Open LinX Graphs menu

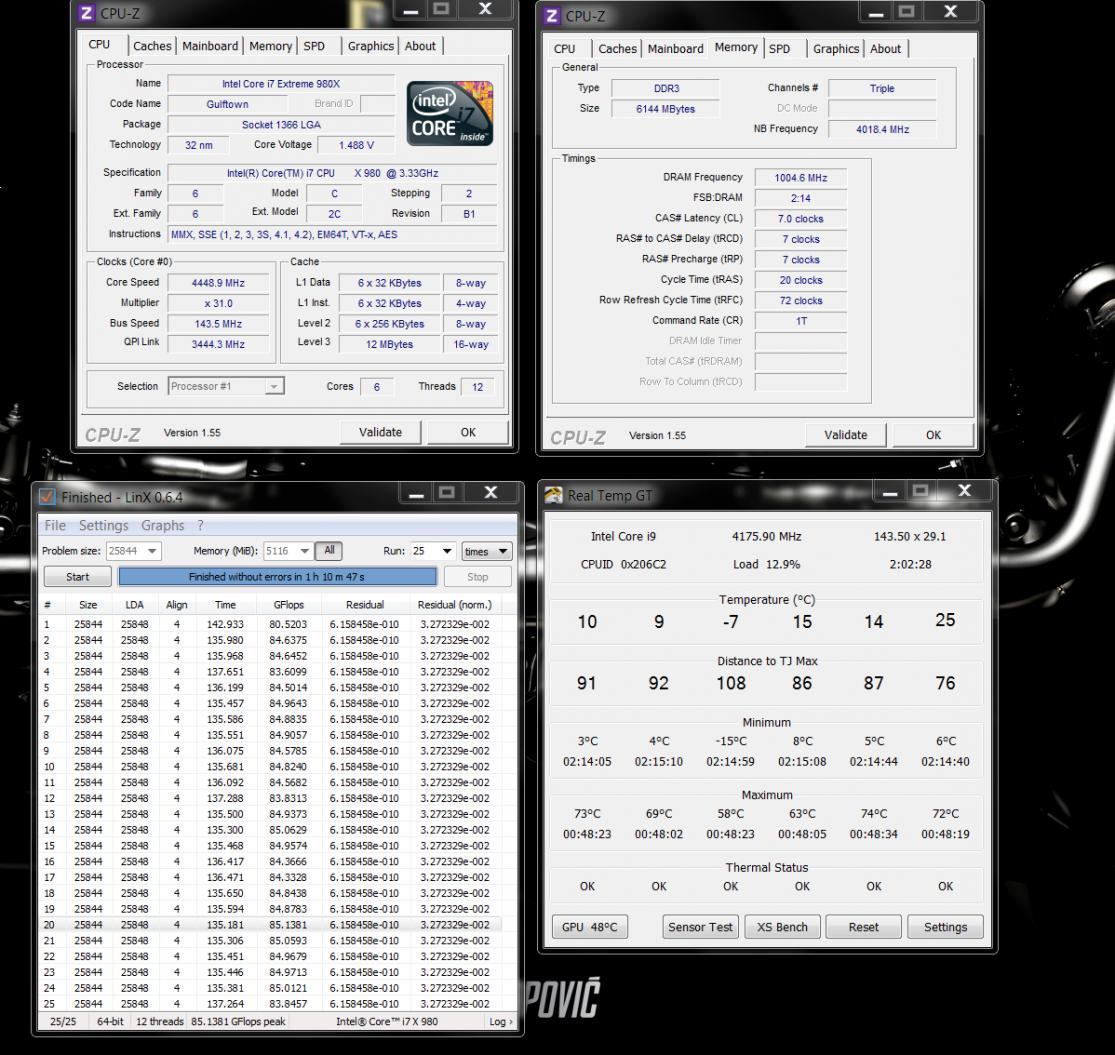tap(162, 525)
